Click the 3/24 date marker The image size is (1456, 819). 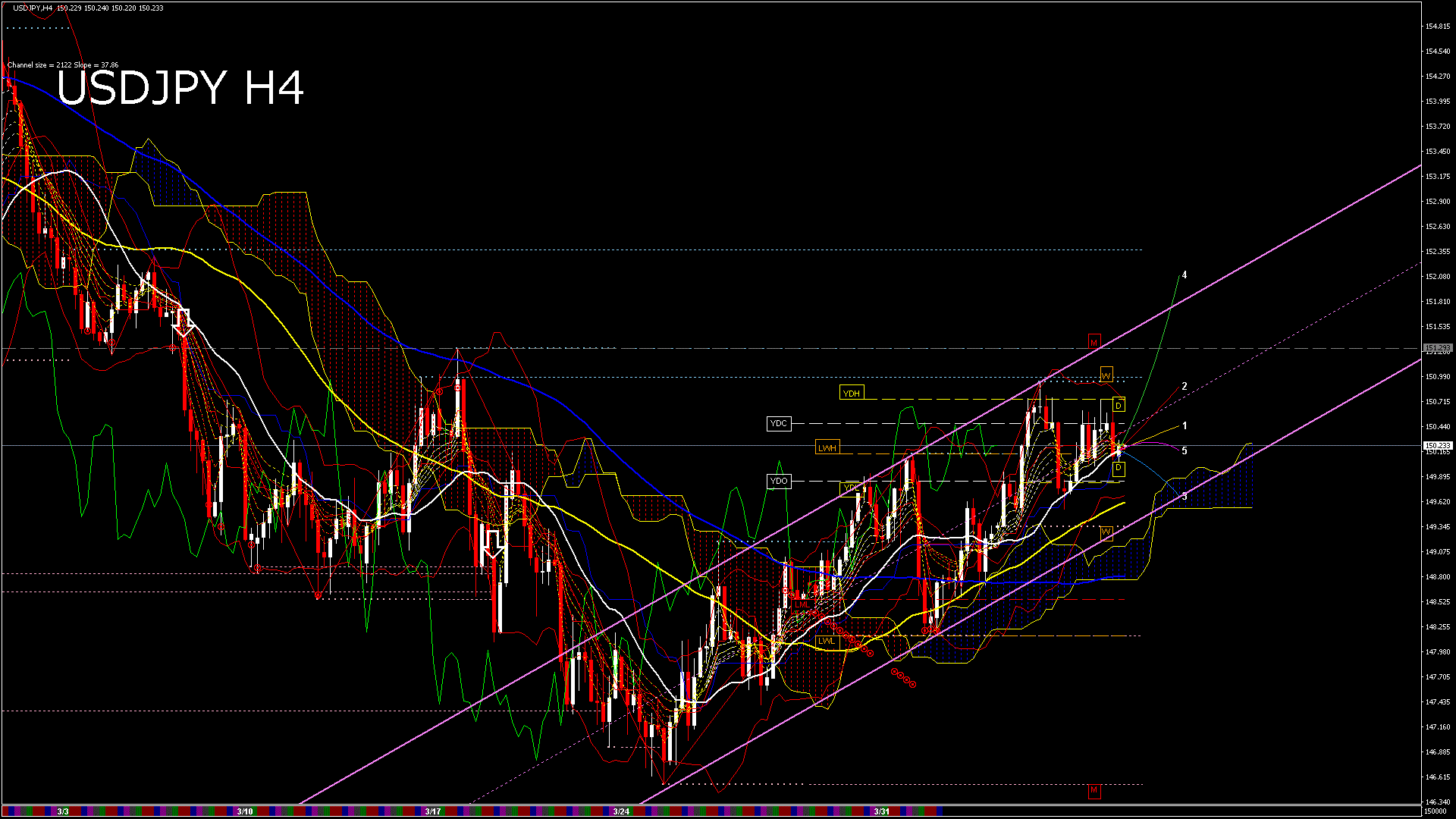tap(621, 811)
